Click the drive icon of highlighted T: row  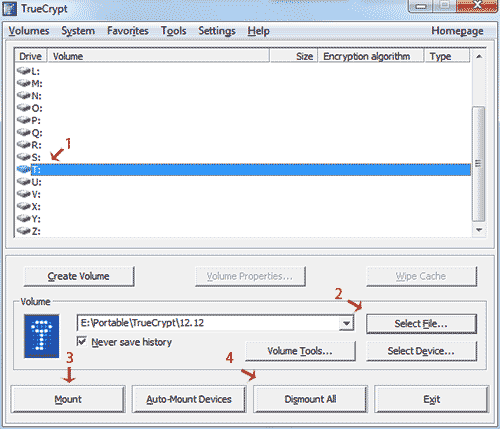23,169
